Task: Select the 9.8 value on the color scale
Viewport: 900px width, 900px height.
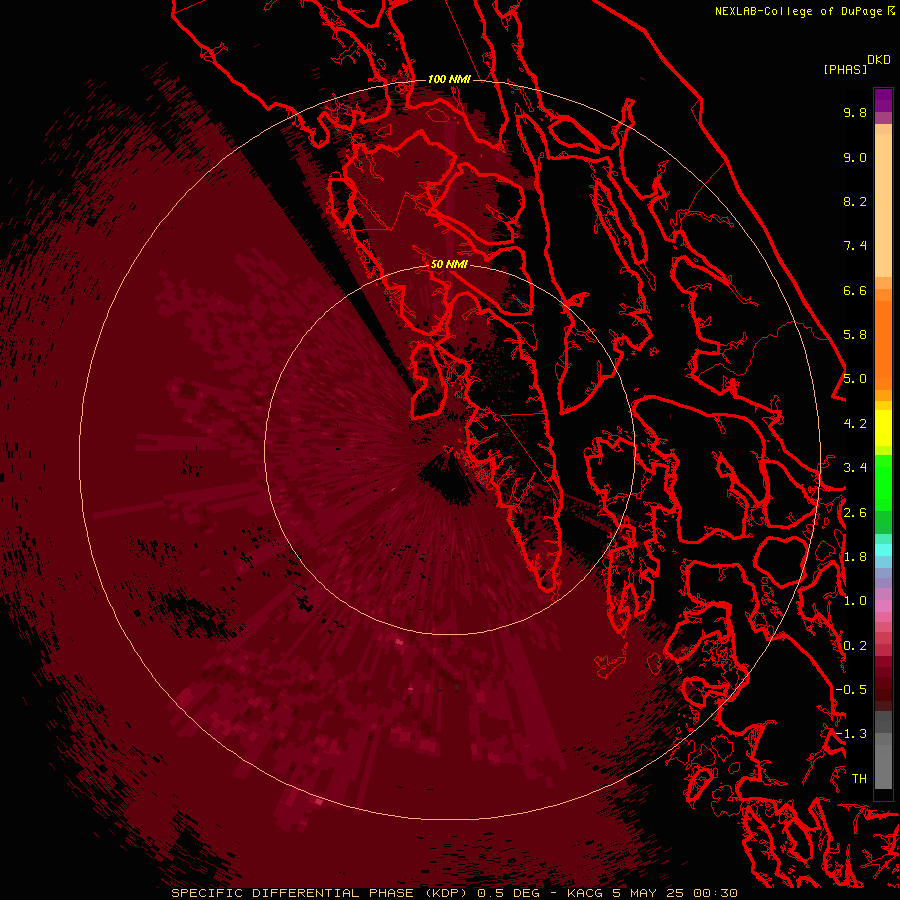Action: [x=855, y=112]
